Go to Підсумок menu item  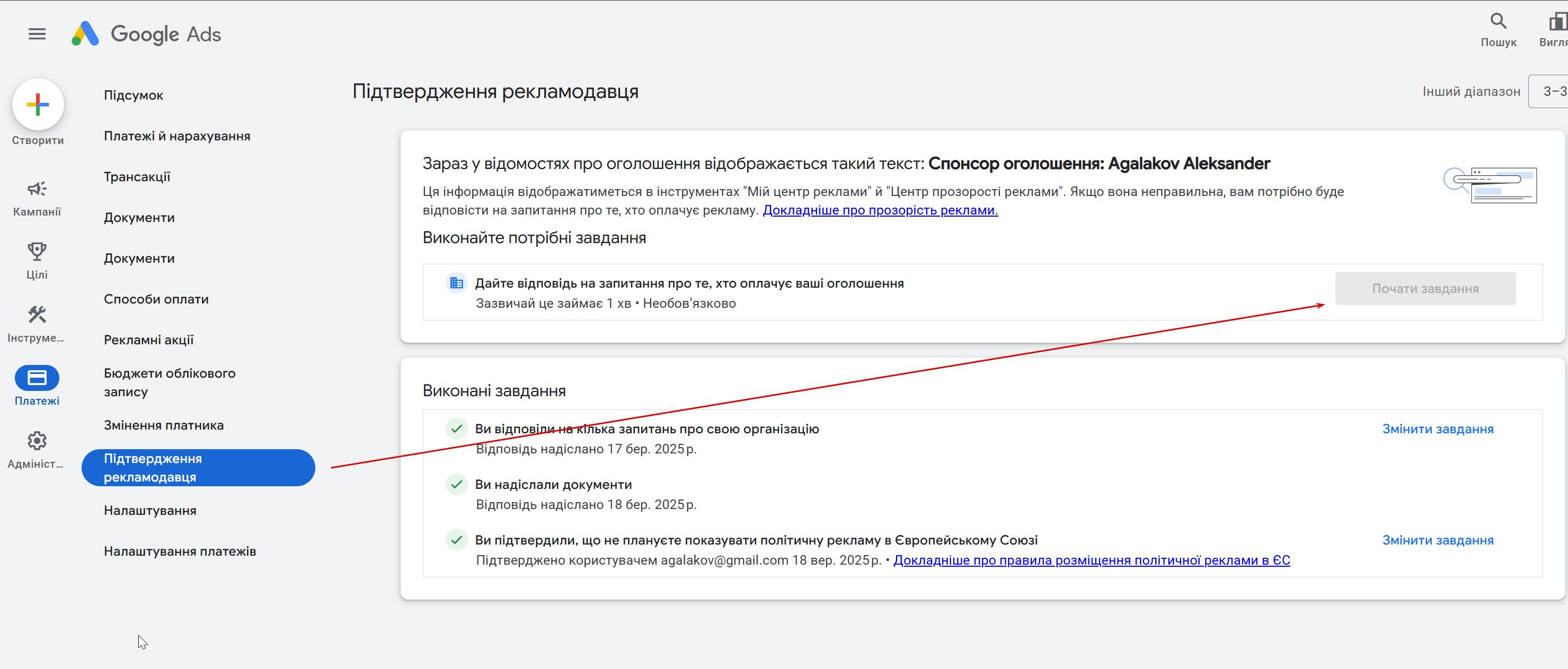point(134,95)
